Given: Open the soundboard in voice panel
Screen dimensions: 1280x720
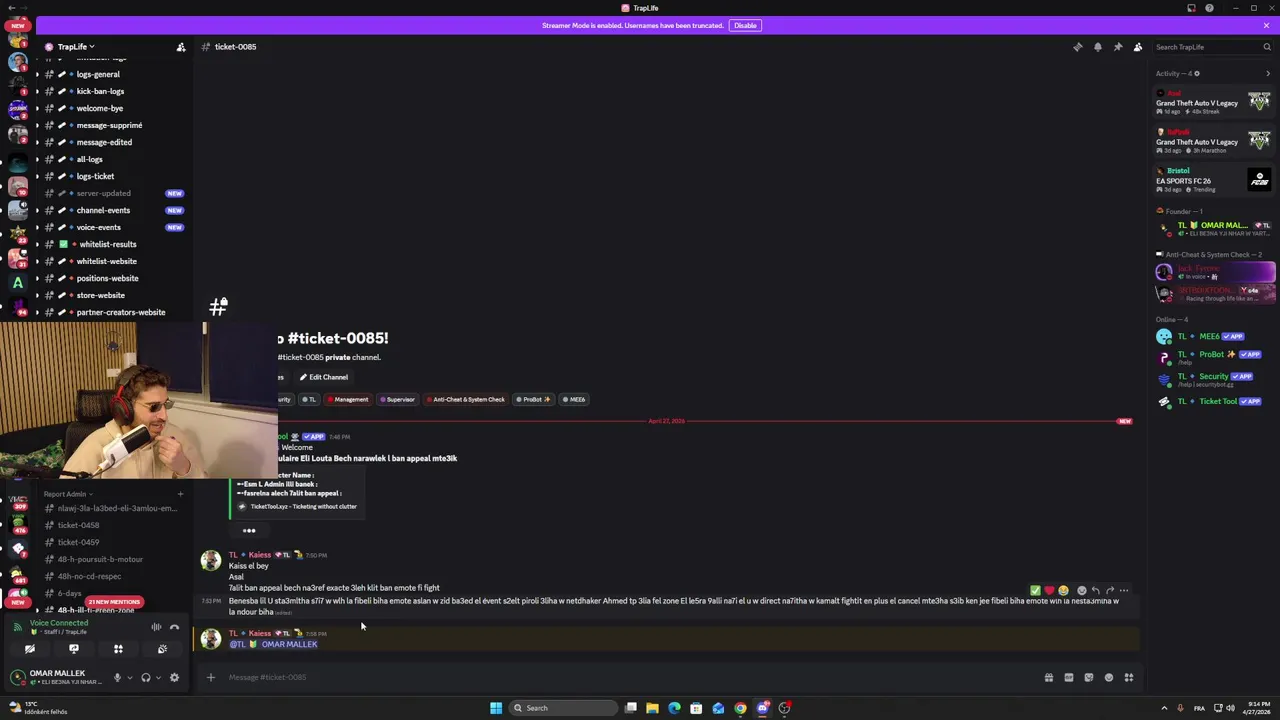Looking at the screenshot, I should coord(162,649).
